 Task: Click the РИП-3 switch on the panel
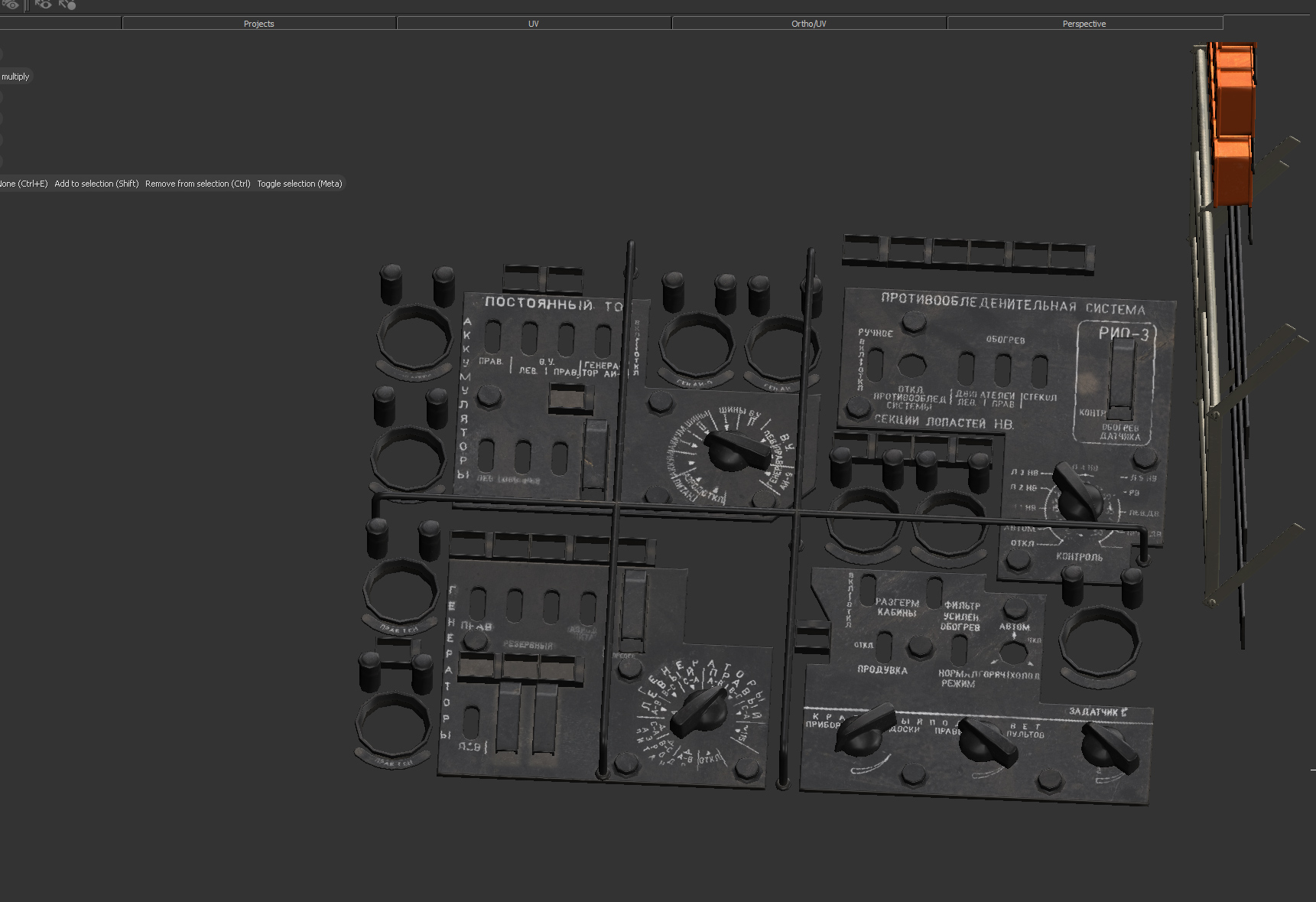[1120, 379]
